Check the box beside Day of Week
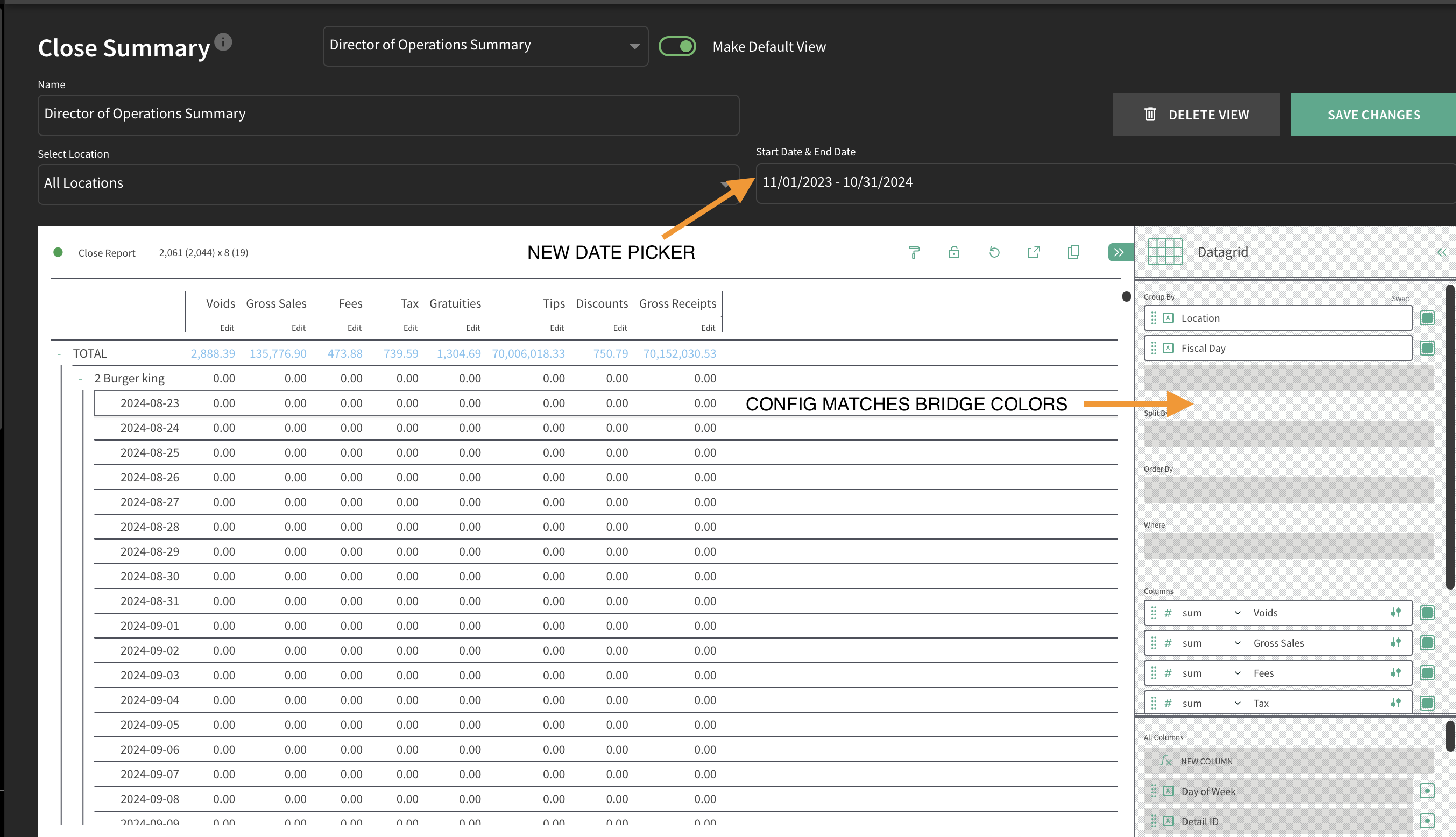Viewport: 1456px width, 837px height. pos(1427,791)
